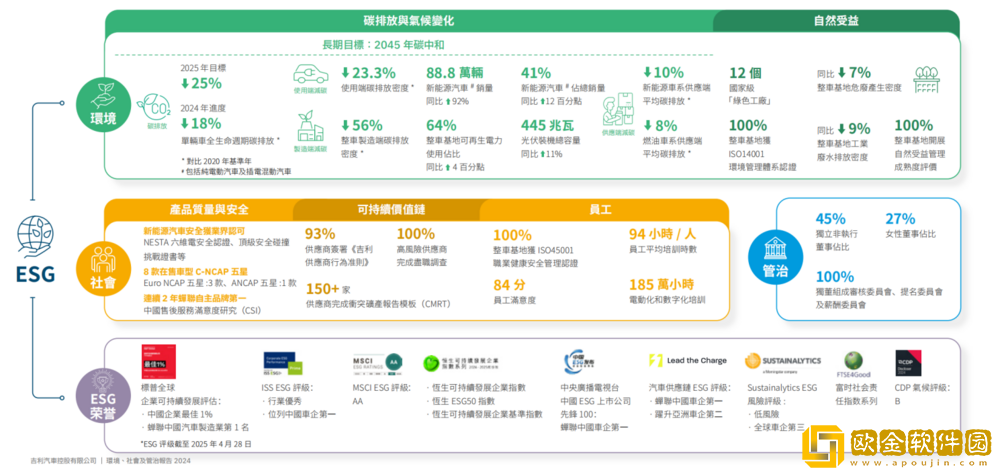The image size is (1000, 472).
Task: Click the ISS ESG Prime logo
Action: tap(282, 364)
